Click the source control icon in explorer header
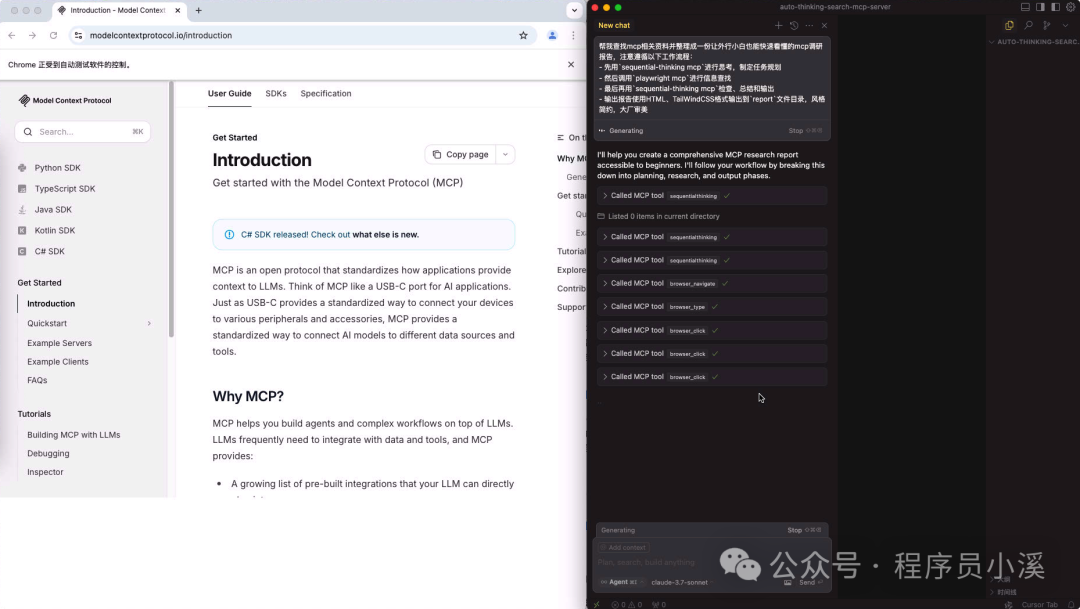This screenshot has height=609, width=1080. [x=1045, y=24]
